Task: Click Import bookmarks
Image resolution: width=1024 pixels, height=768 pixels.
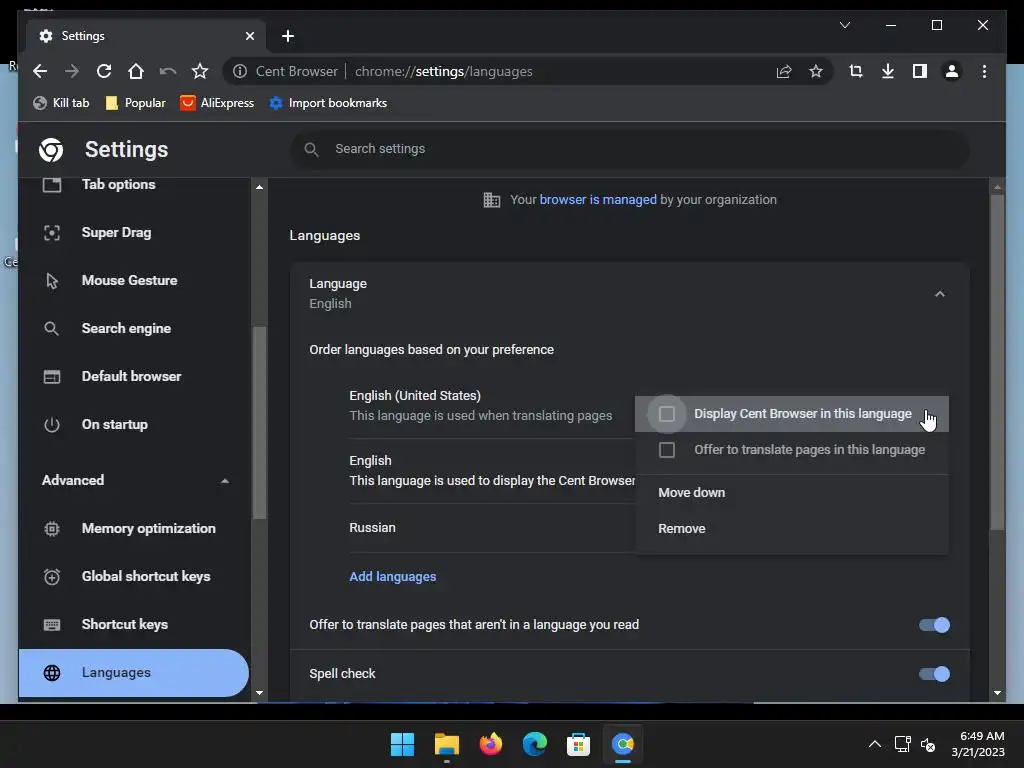Action: (x=328, y=103)
